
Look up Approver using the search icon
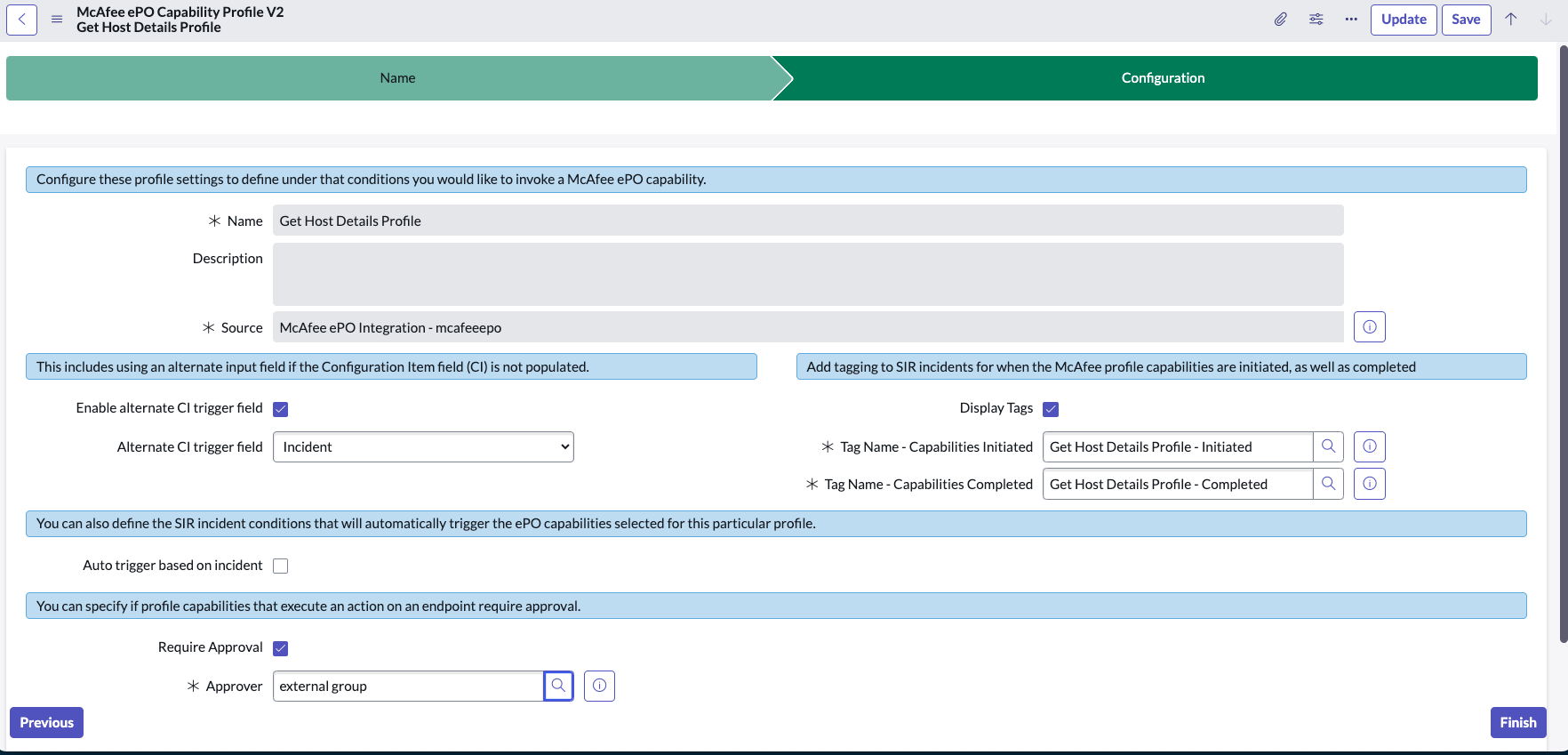[x=558, y=686]
